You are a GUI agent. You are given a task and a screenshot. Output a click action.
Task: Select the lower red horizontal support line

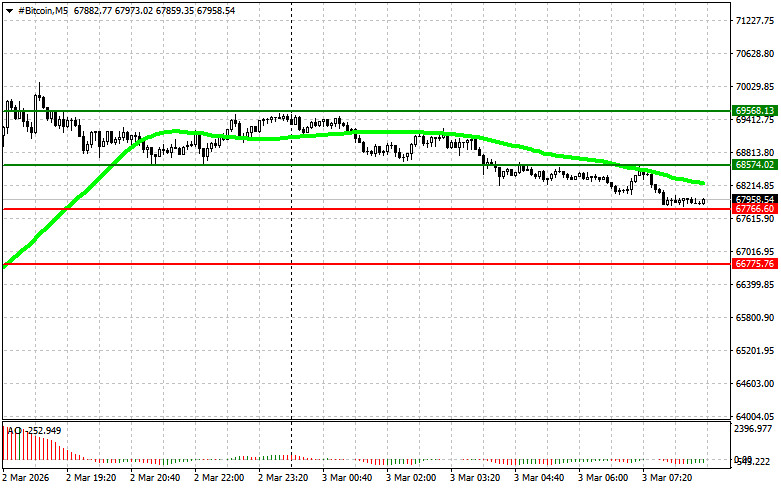tap(400, 264)
